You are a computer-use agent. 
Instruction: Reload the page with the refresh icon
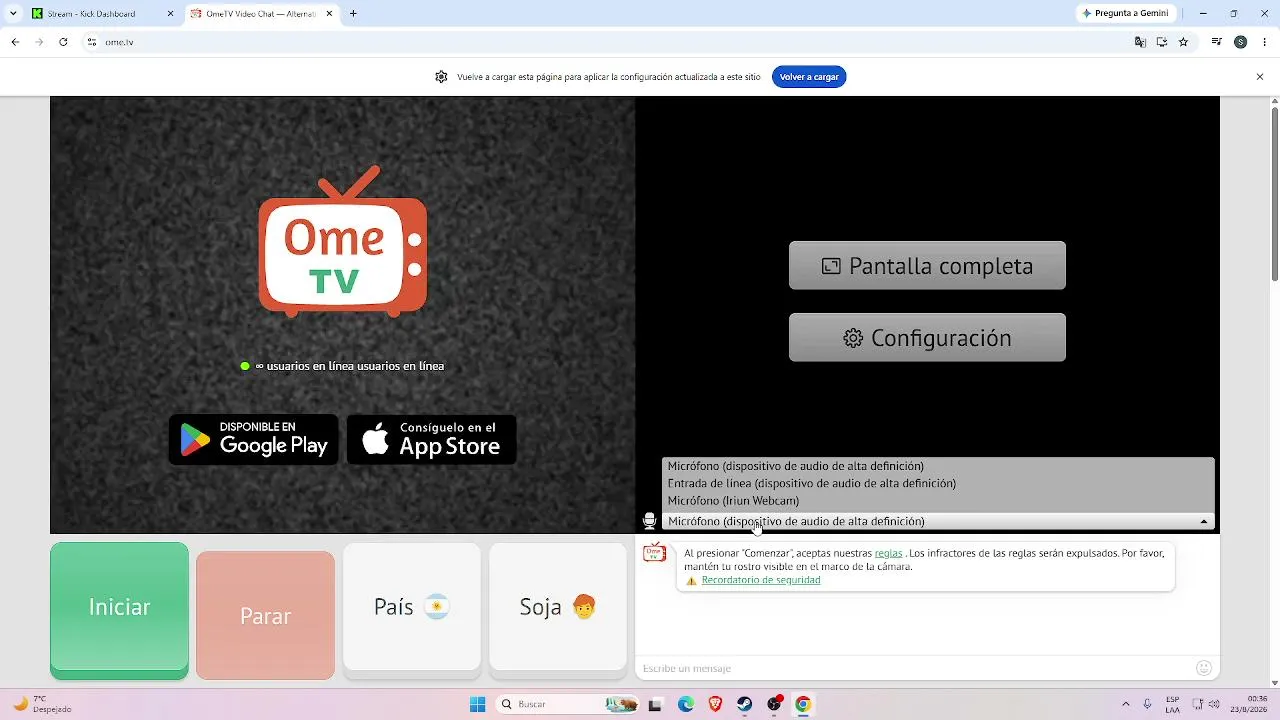point(63,42)
